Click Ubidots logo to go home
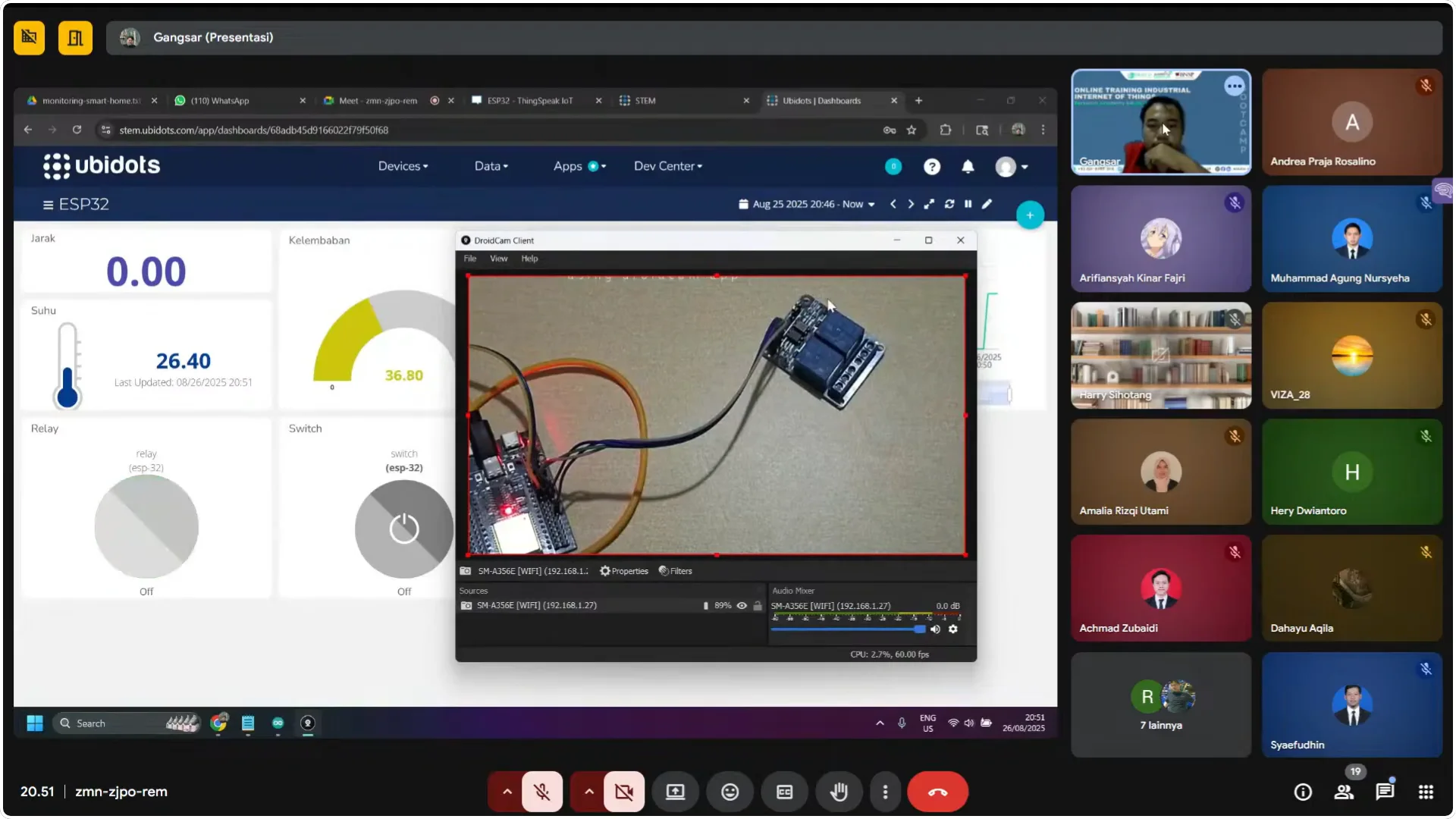The width and height of the screenshot is (1456, 819). pos(102,166)
